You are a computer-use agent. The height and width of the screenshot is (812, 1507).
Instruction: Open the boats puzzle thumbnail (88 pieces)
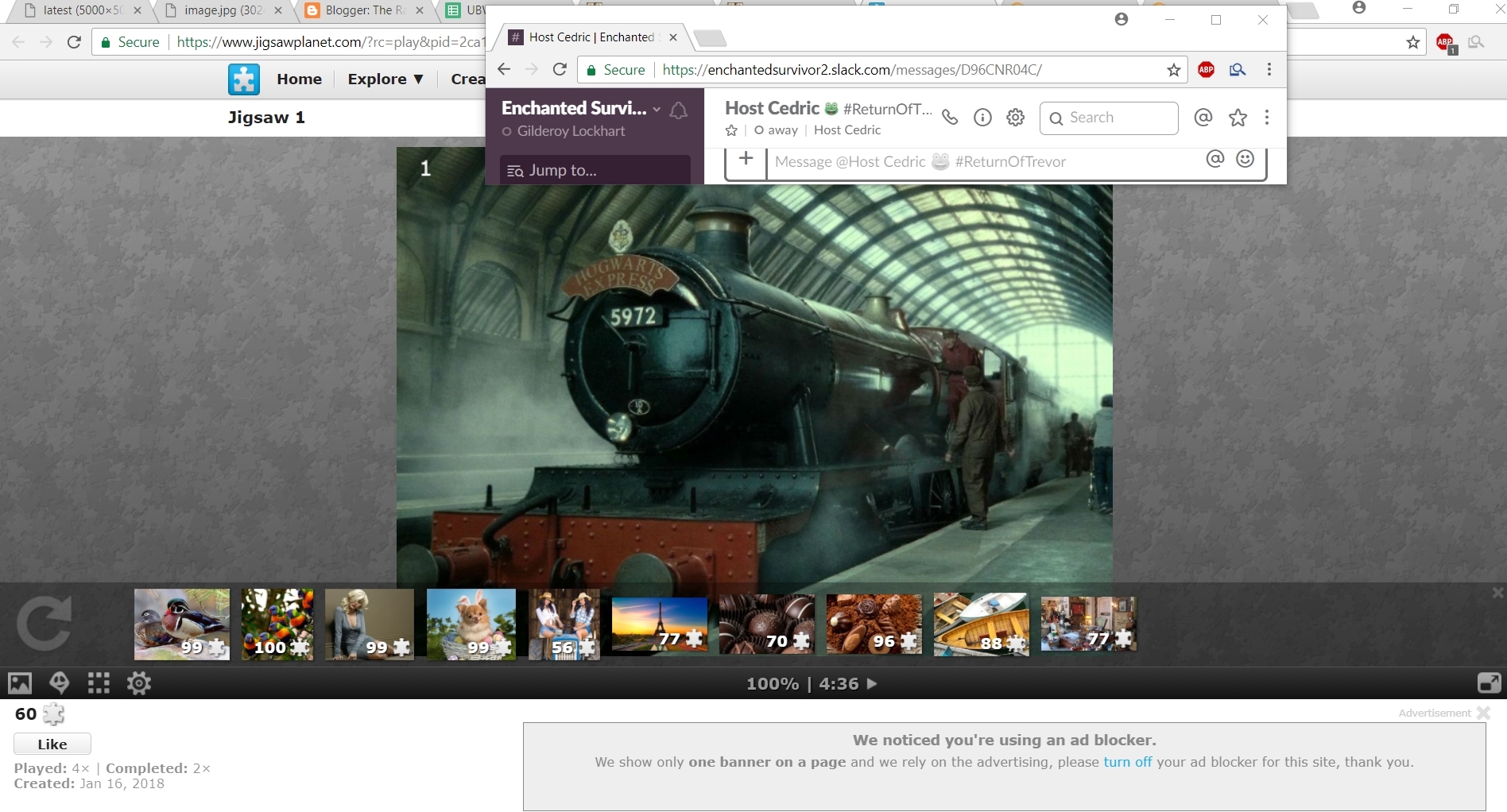coord(982,624)
